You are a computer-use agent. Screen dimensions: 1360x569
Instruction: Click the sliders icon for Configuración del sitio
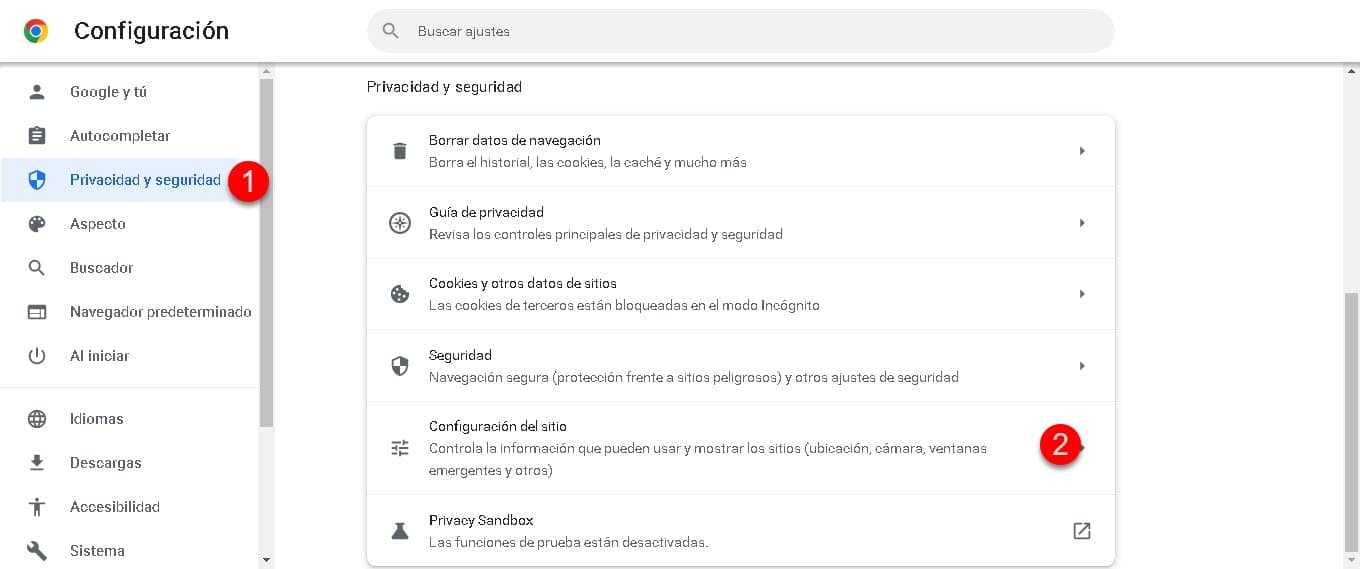[x=400, y=448]
